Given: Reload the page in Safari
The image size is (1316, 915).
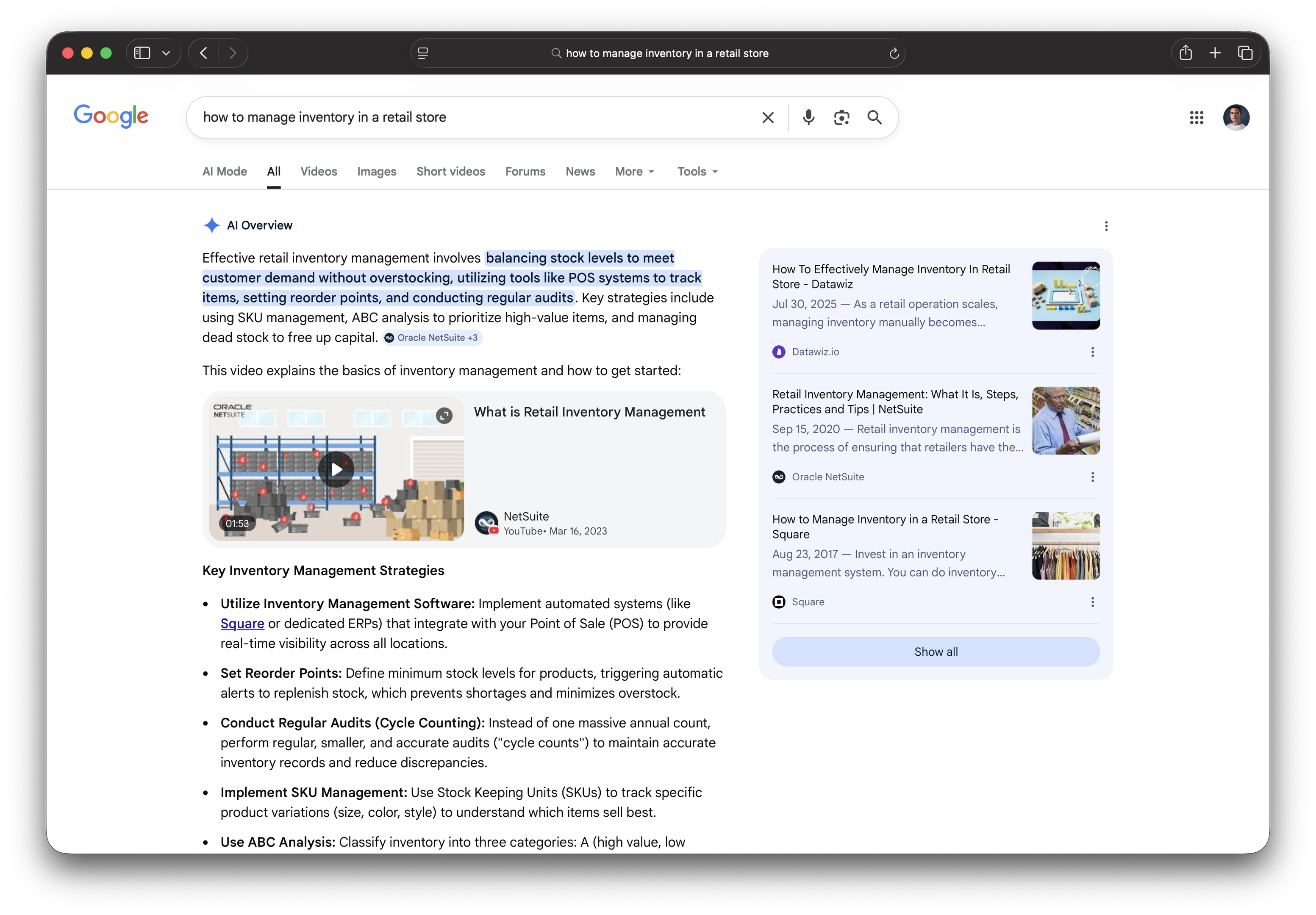Looking at the screenshot, I should tap(894, 53).
